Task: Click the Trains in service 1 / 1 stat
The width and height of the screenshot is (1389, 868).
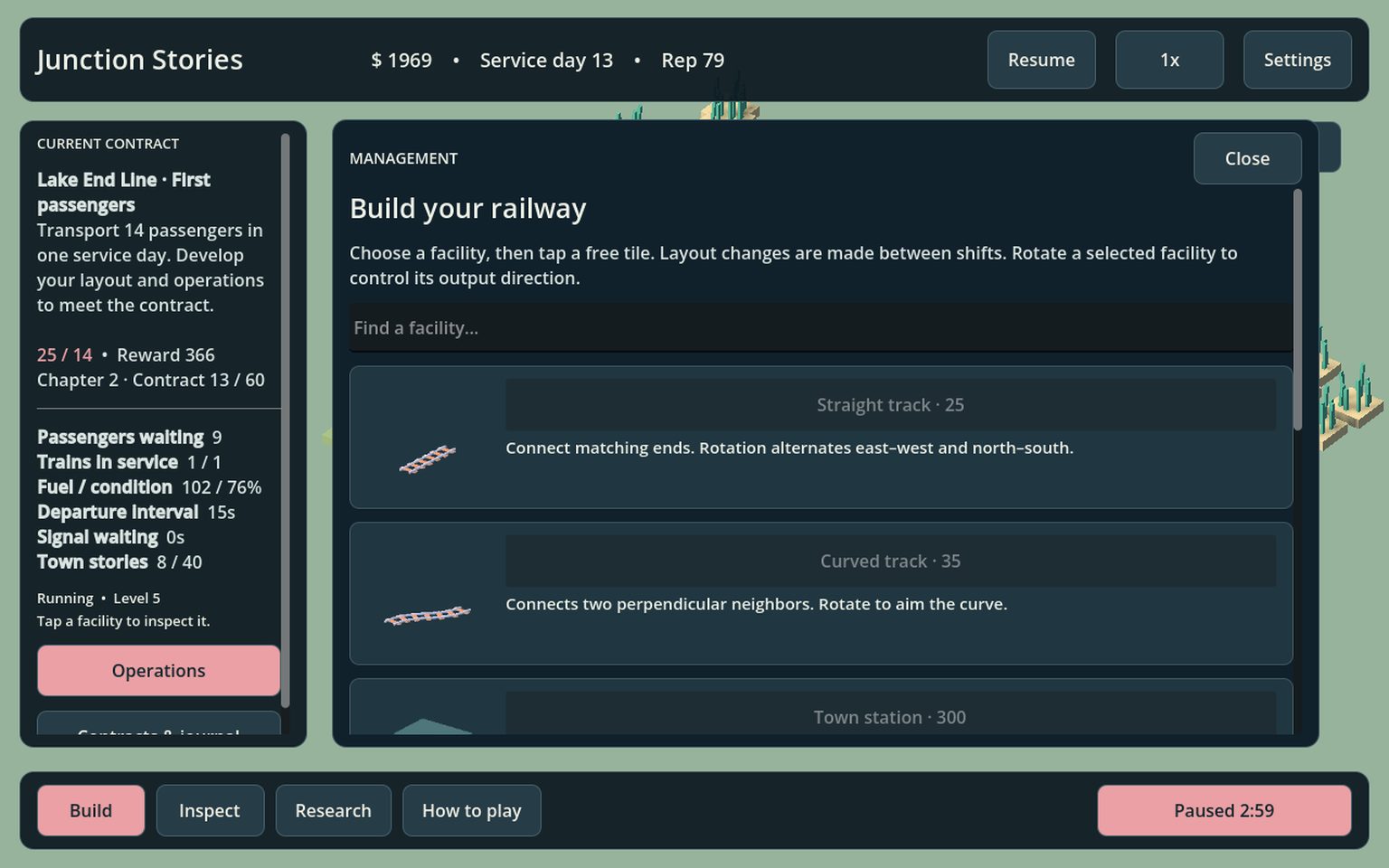Action: point(129,462)
